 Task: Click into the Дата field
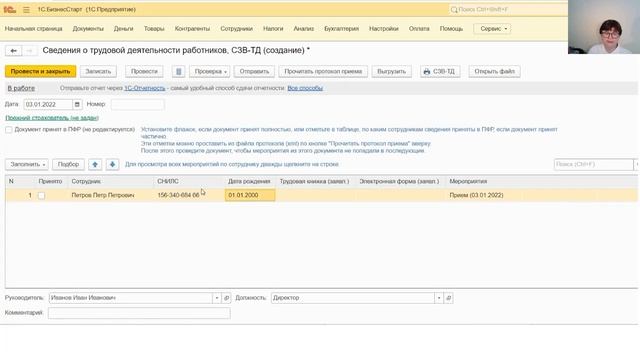pyautogui.click(x=48, y=104)
